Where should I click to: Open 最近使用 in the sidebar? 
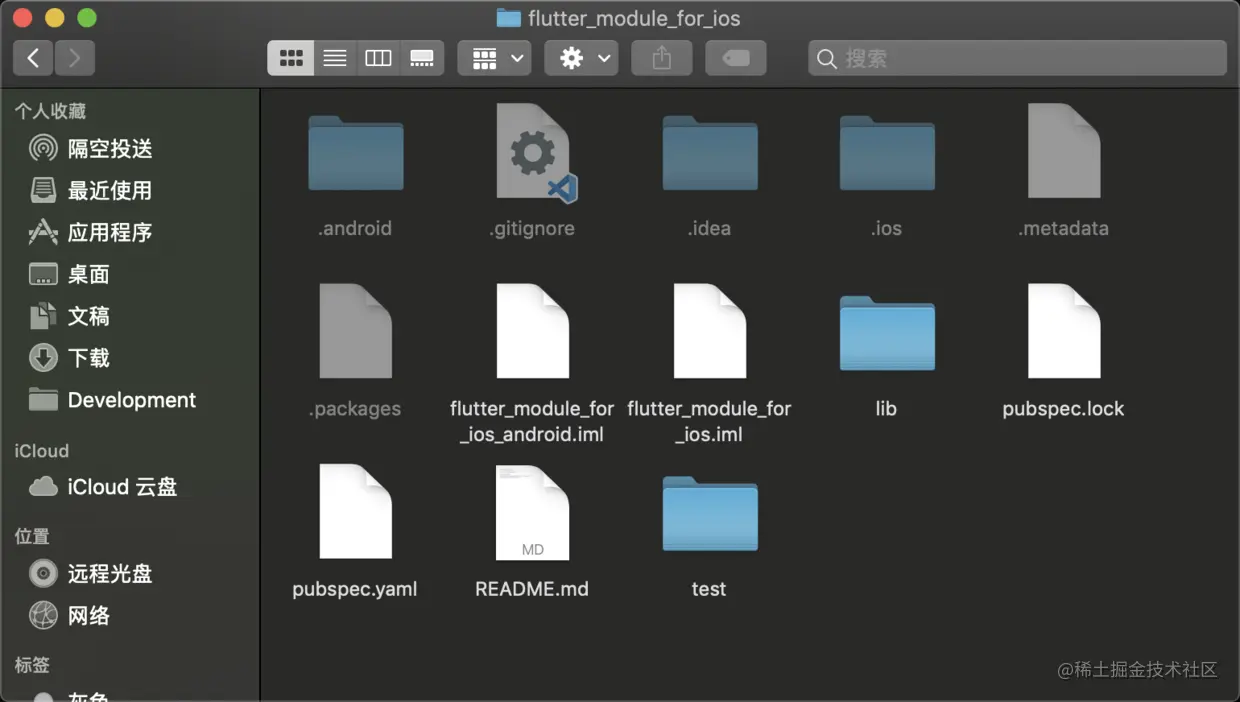tap(130, 190)
